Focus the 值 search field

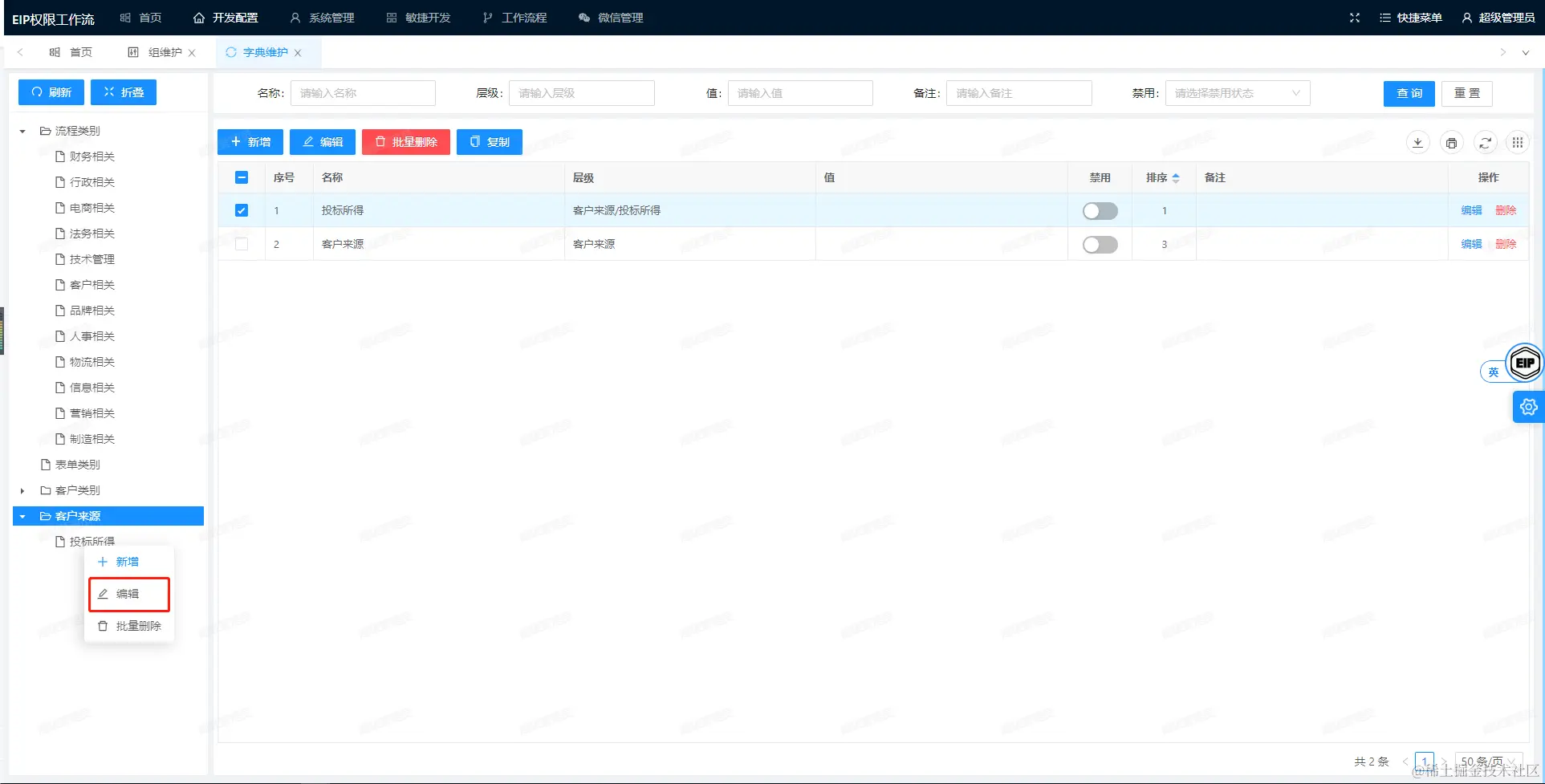[800, 93]
